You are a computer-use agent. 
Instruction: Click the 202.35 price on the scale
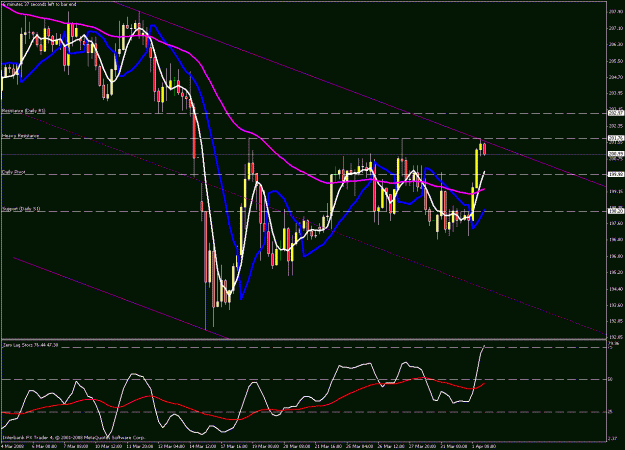616,126
